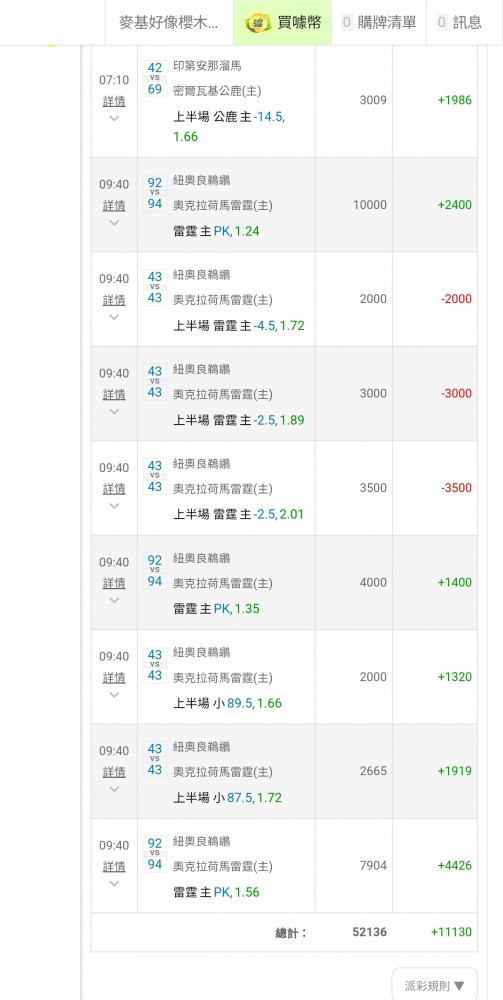Click 詳情 on the -2.5, 2.01 bet row
The image size is (503, 1000).
coord(114,489)
